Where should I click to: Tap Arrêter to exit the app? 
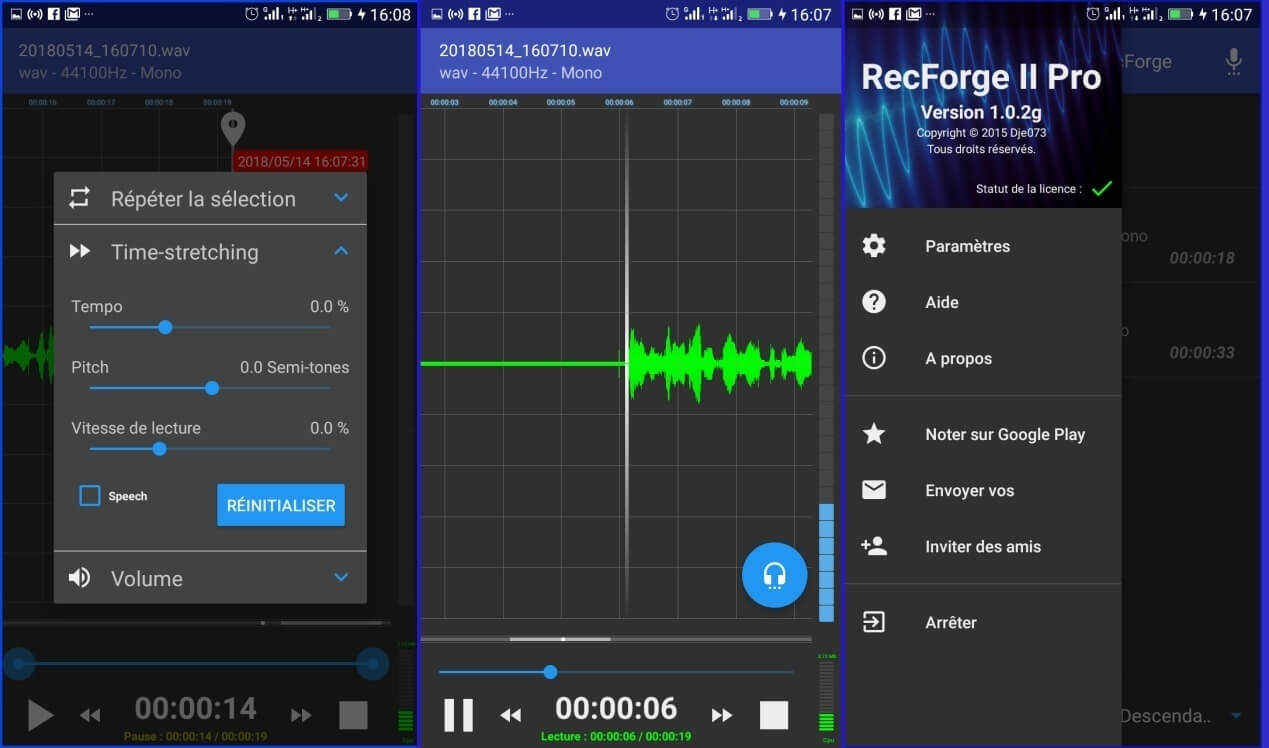point(950,622)
